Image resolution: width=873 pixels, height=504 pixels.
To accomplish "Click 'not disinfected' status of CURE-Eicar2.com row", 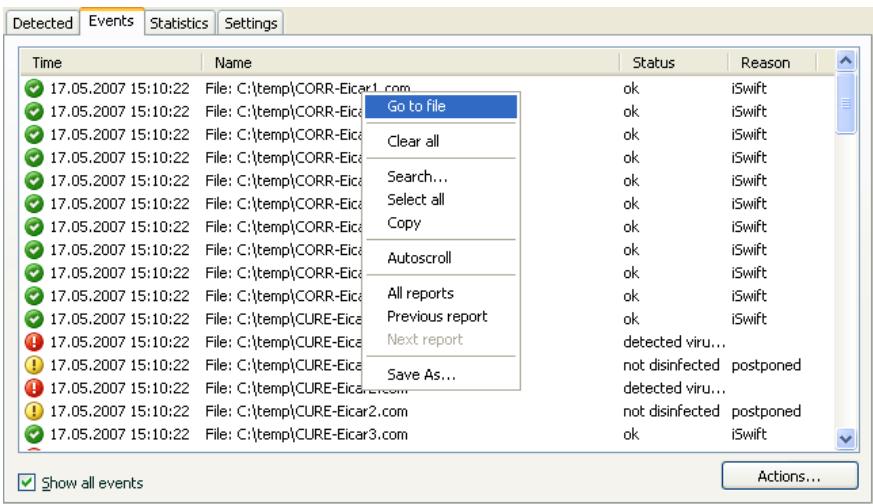I will (x=671, y=411).
